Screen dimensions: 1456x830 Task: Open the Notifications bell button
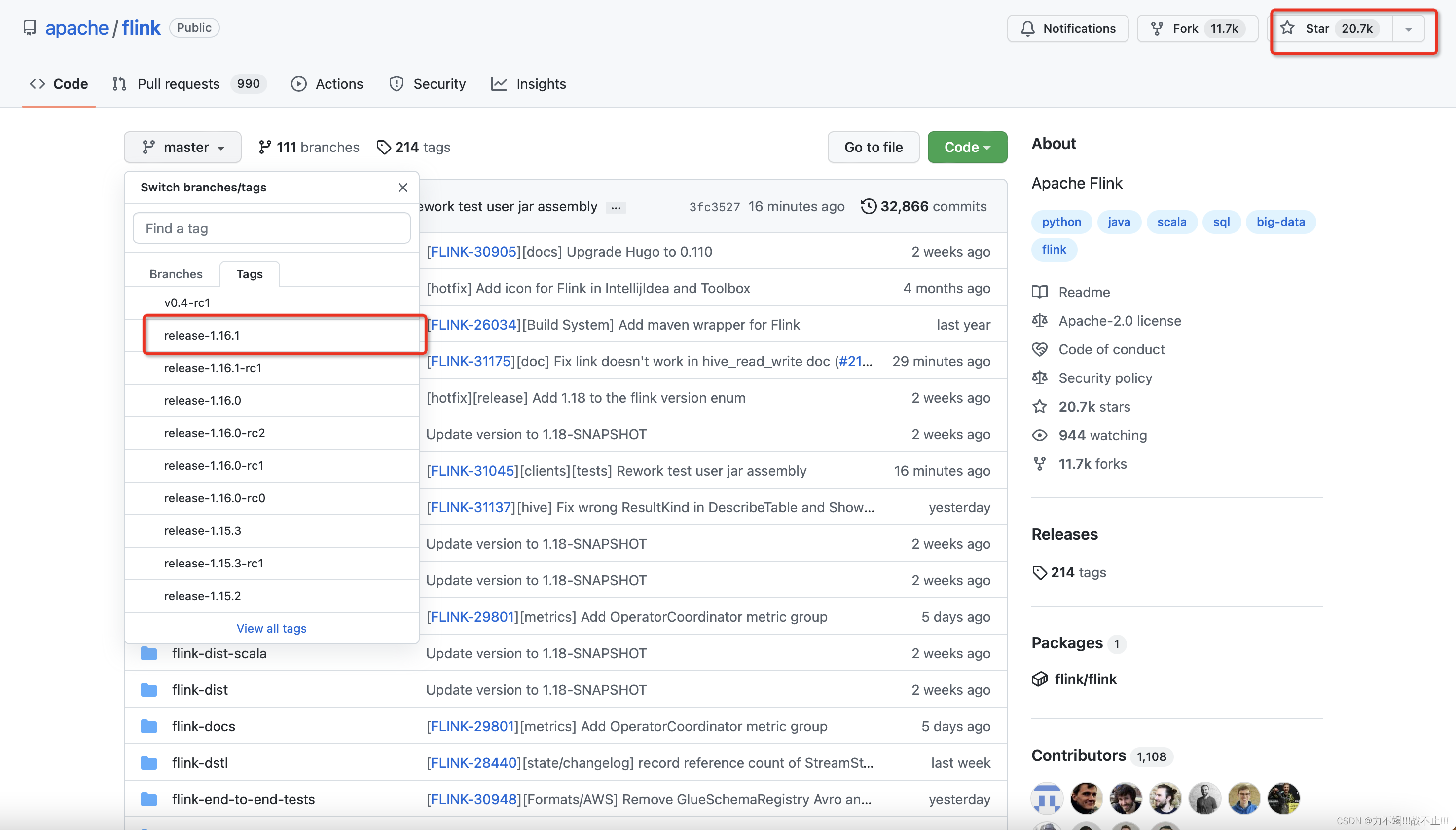pos(1067,29)
